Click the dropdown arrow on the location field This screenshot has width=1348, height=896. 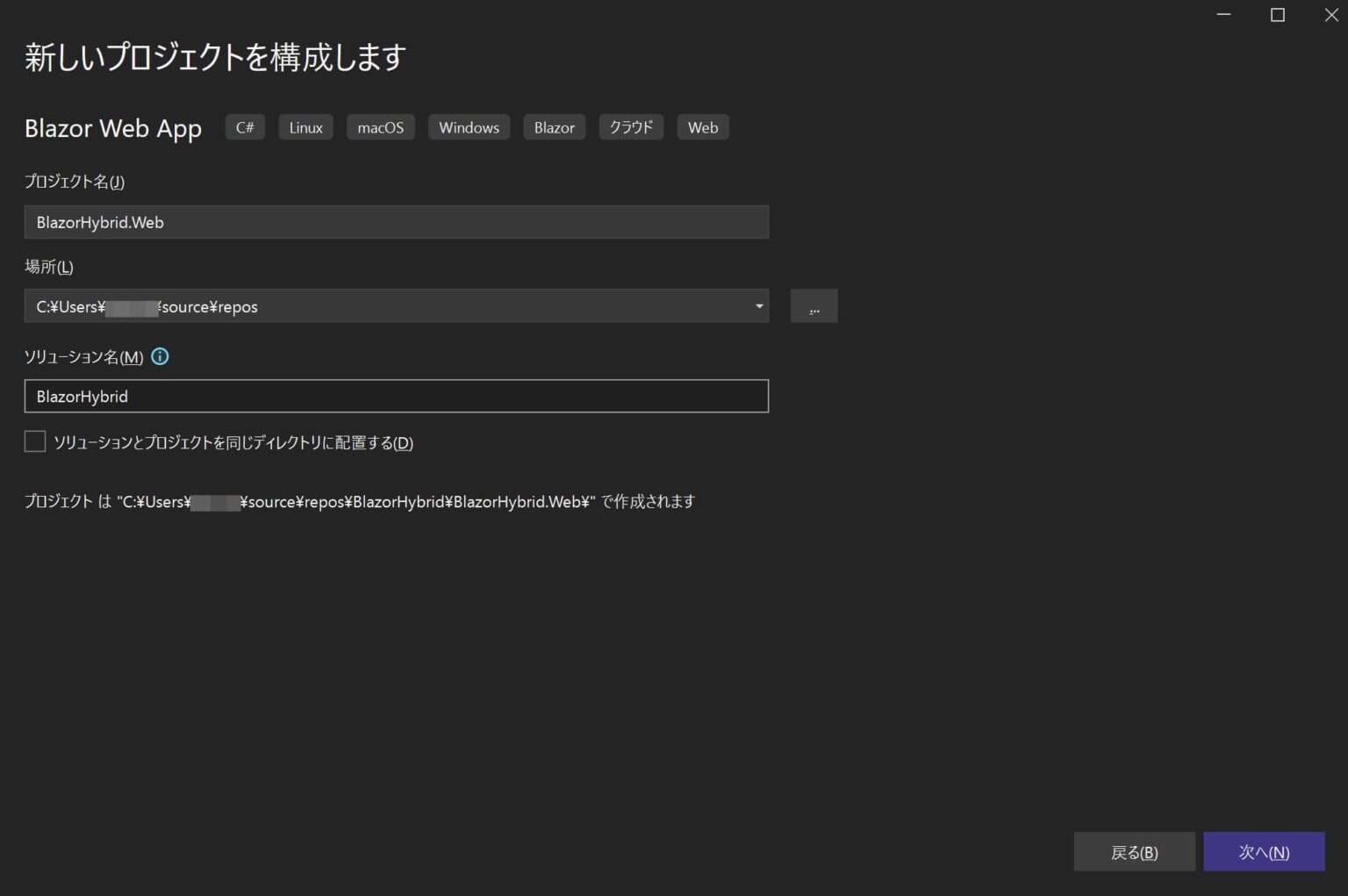[x=757, y=305]
